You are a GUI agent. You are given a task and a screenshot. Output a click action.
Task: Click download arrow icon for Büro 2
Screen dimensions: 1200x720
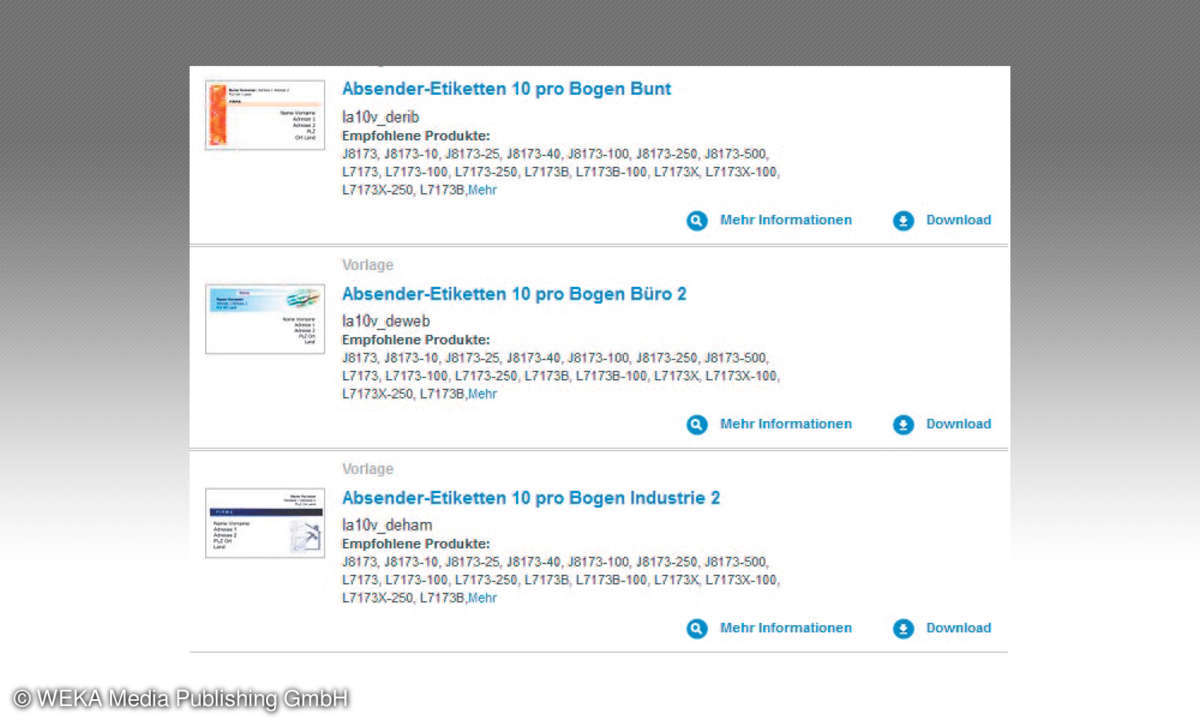click(903, 425)
